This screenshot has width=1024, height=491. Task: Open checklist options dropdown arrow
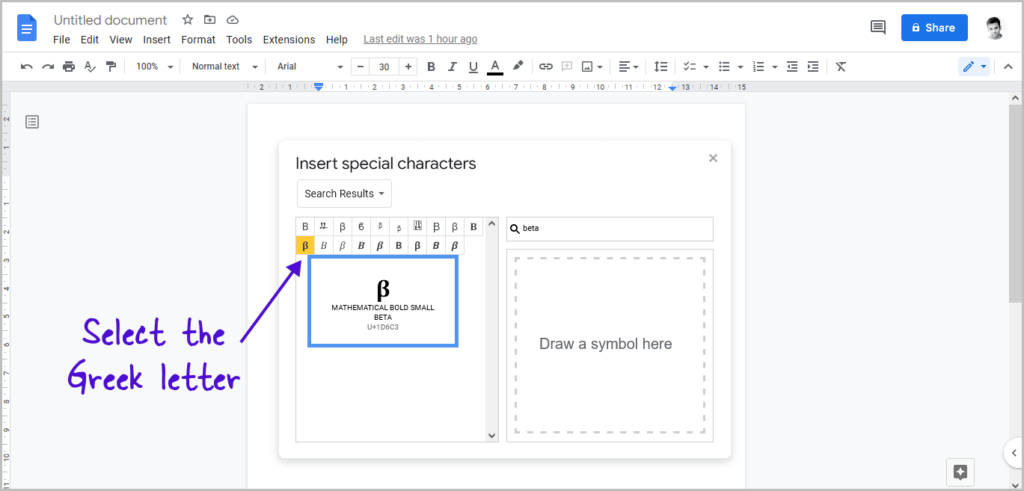coord(706,67)
